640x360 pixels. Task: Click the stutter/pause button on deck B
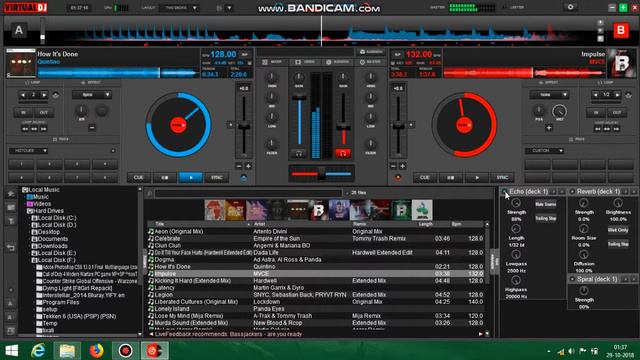click(451, 178)
